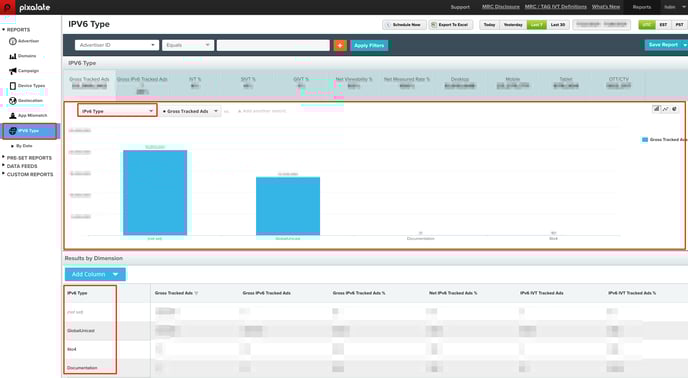Expand the Add Column dropdown
This screenshot has width=688, height=378.
click(95, 274)
